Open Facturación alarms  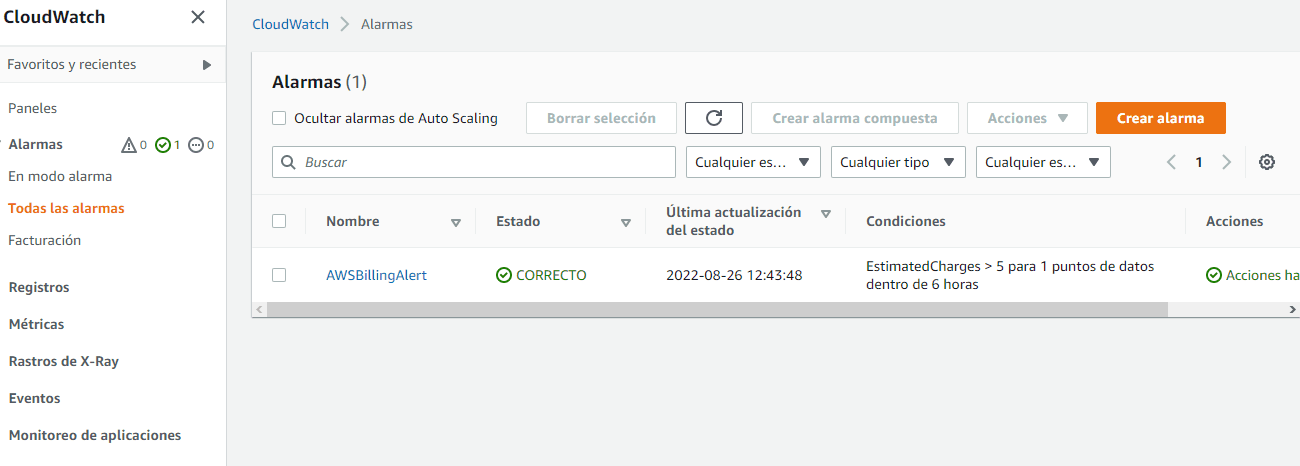pos(45,240)
